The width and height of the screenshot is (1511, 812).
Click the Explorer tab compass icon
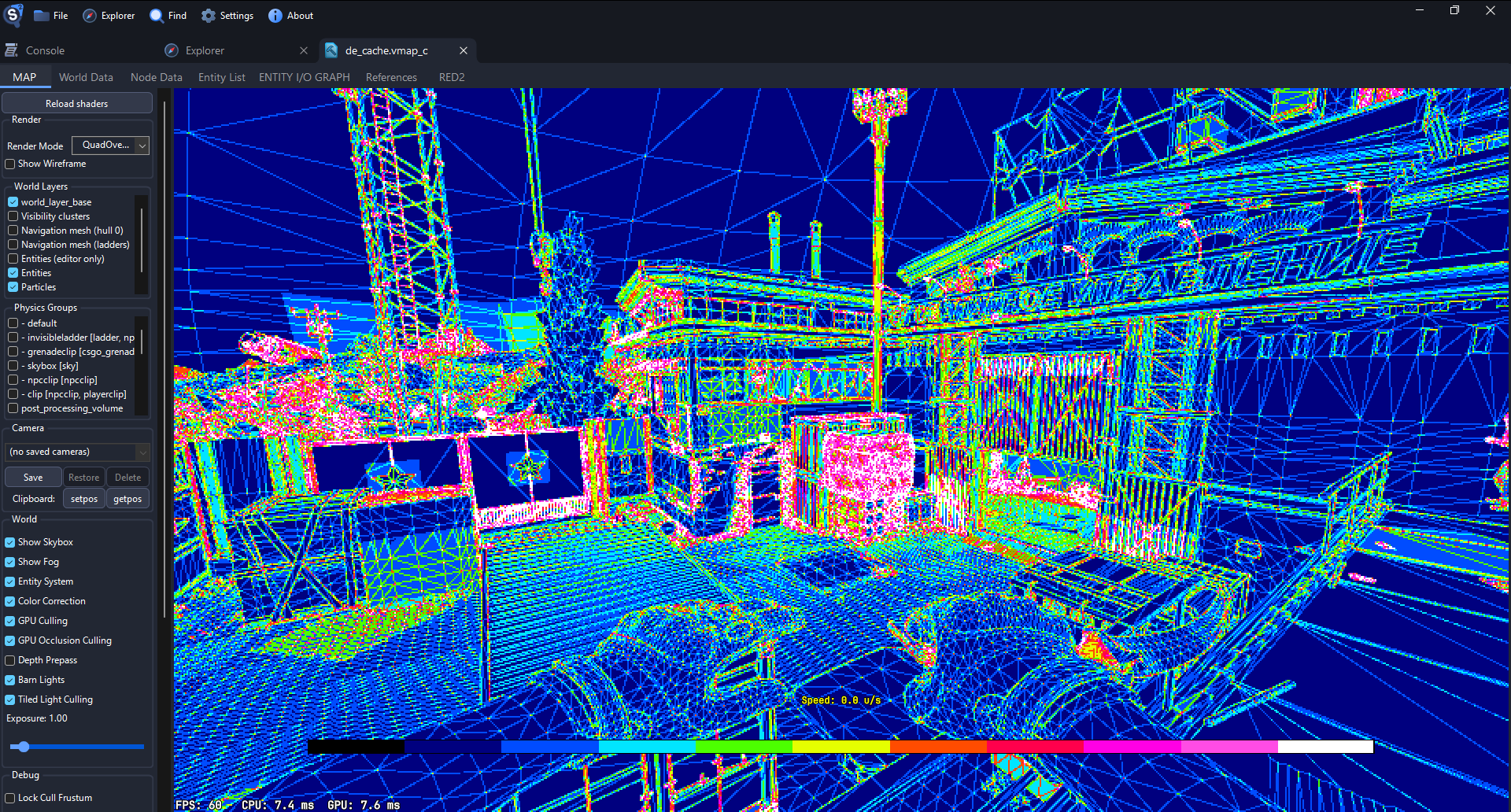tap(172, 50)
